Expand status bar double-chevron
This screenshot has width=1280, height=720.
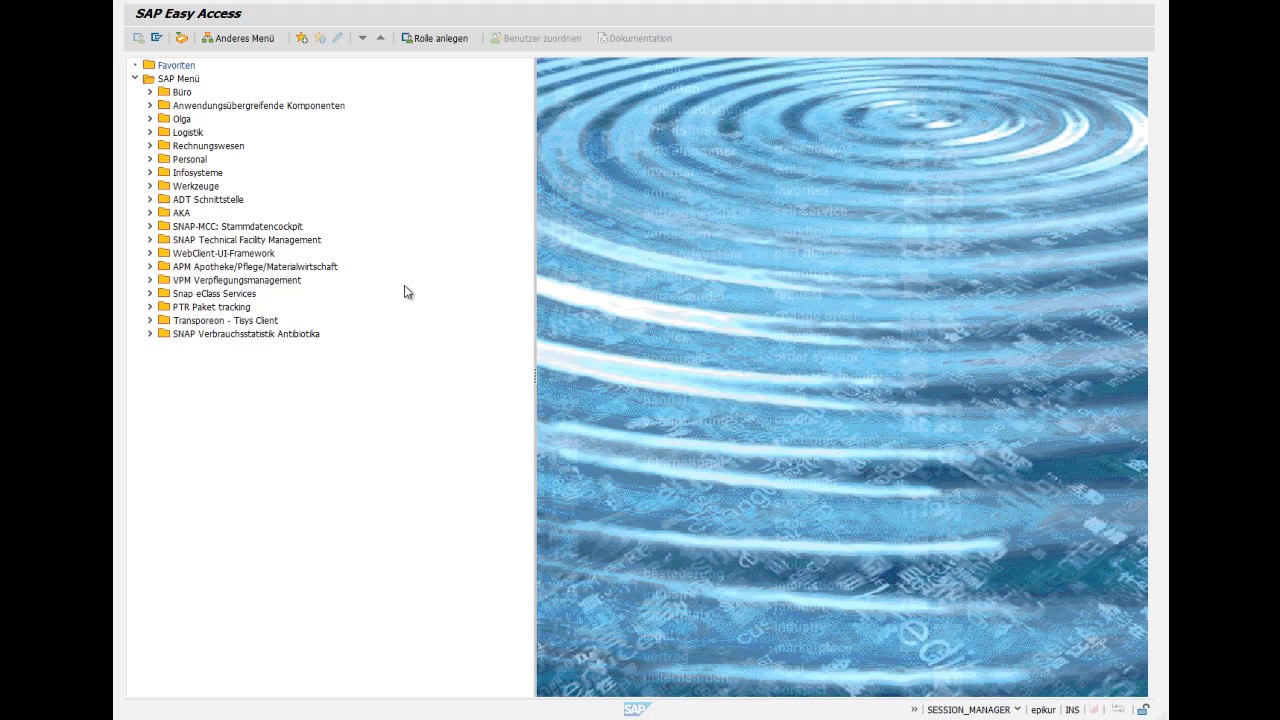pyautogui.click(x=914, y=709)
